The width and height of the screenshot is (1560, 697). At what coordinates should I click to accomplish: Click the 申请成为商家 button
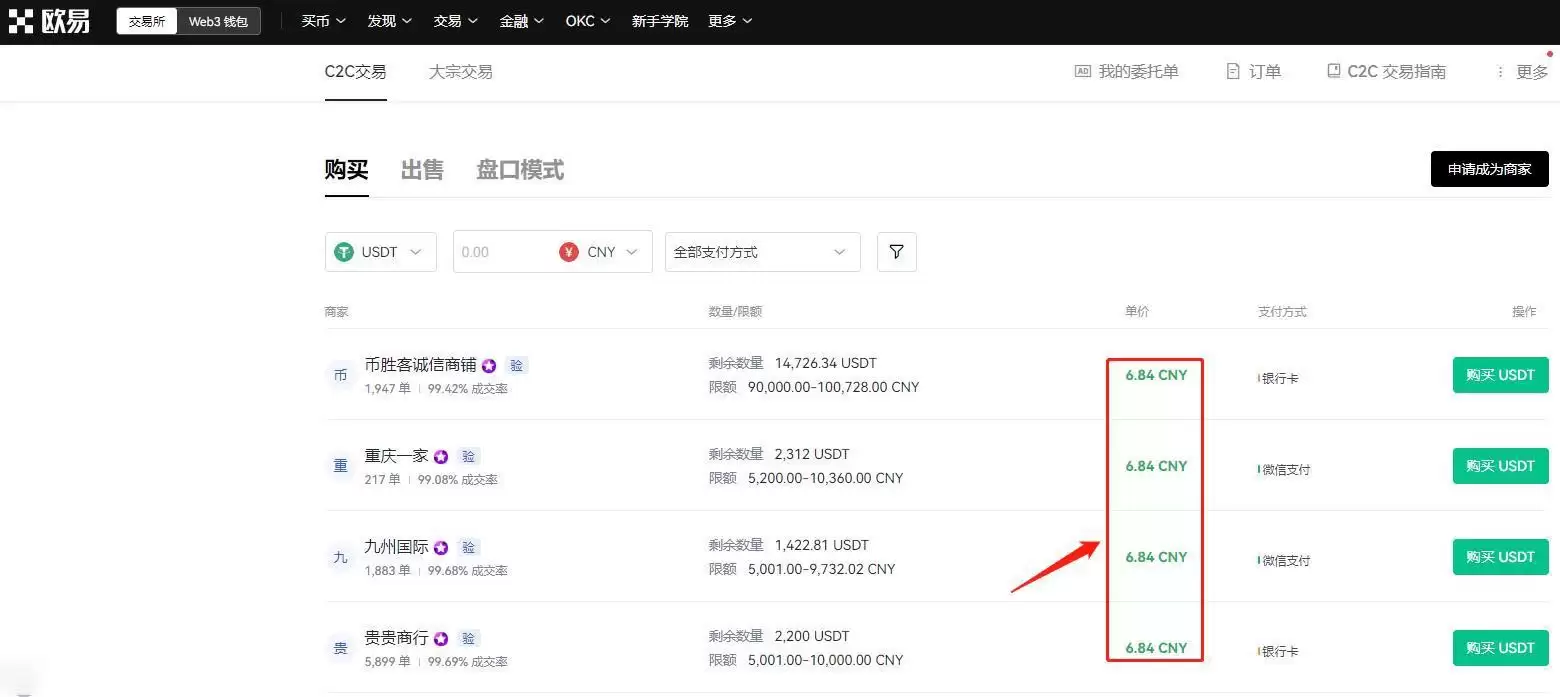pos(1489,168)
